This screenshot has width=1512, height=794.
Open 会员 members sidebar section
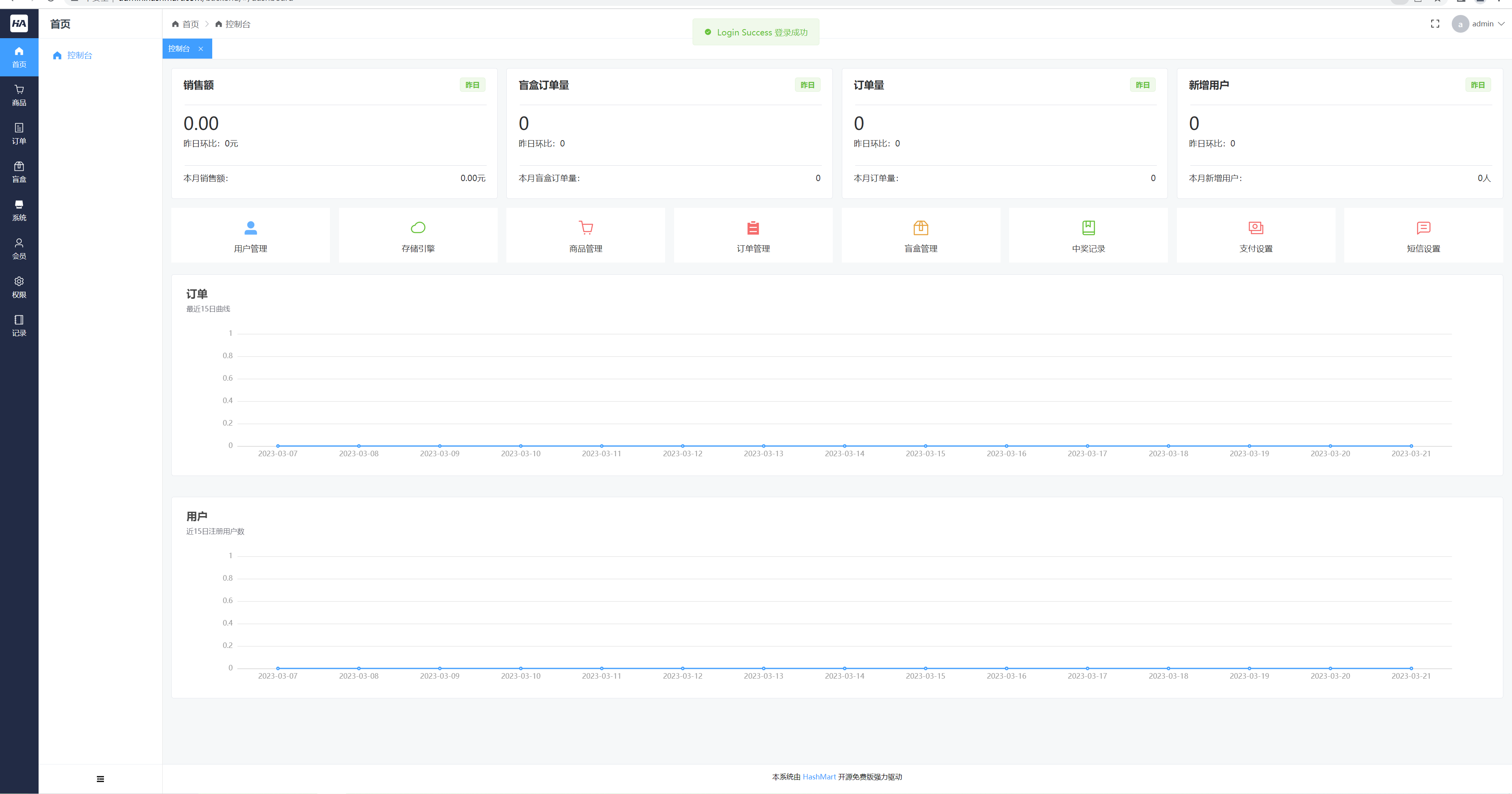19,249
